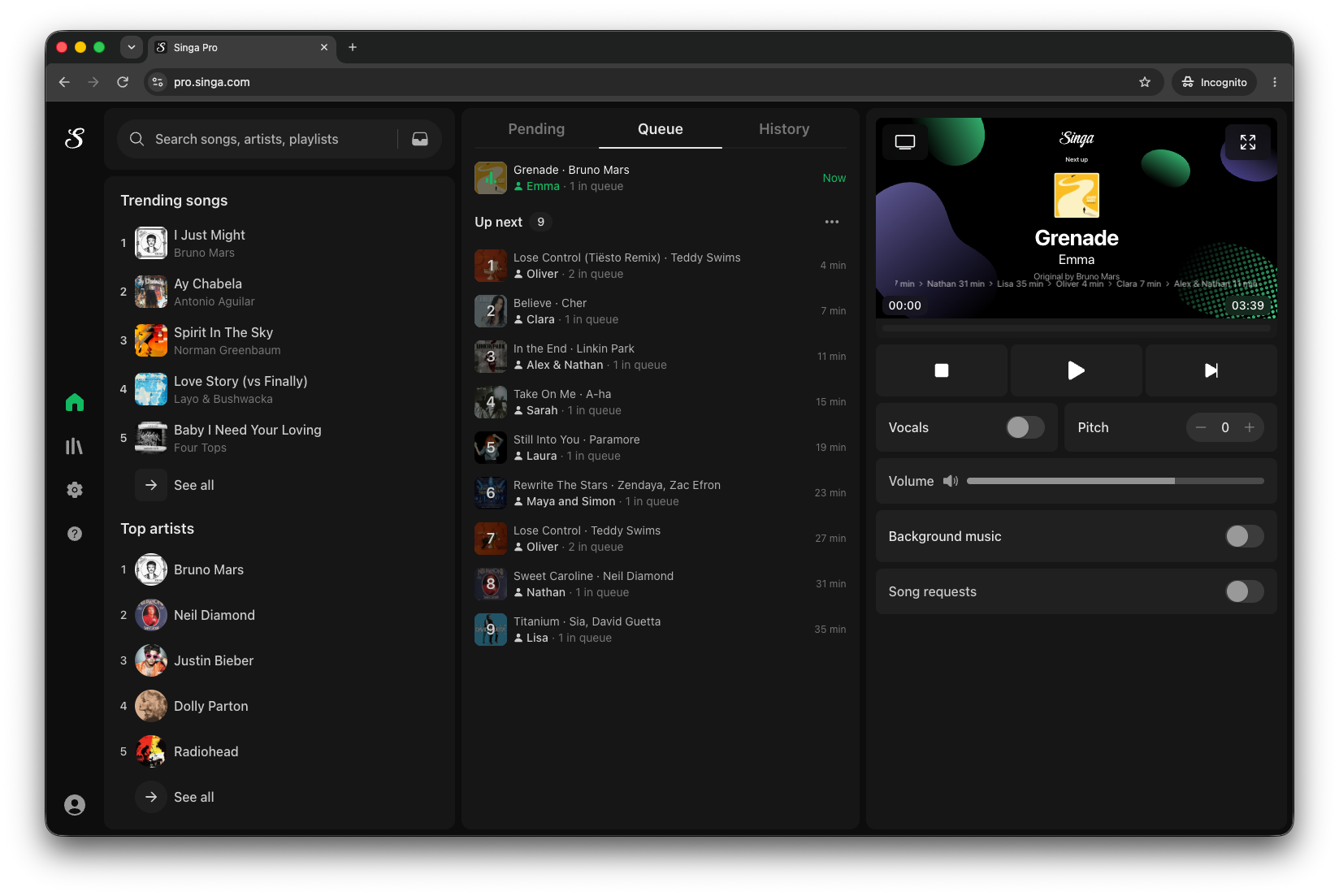Click the Singa logo in the sidebar
Viewport: 1339px width, 896px height.
[75, 139]
